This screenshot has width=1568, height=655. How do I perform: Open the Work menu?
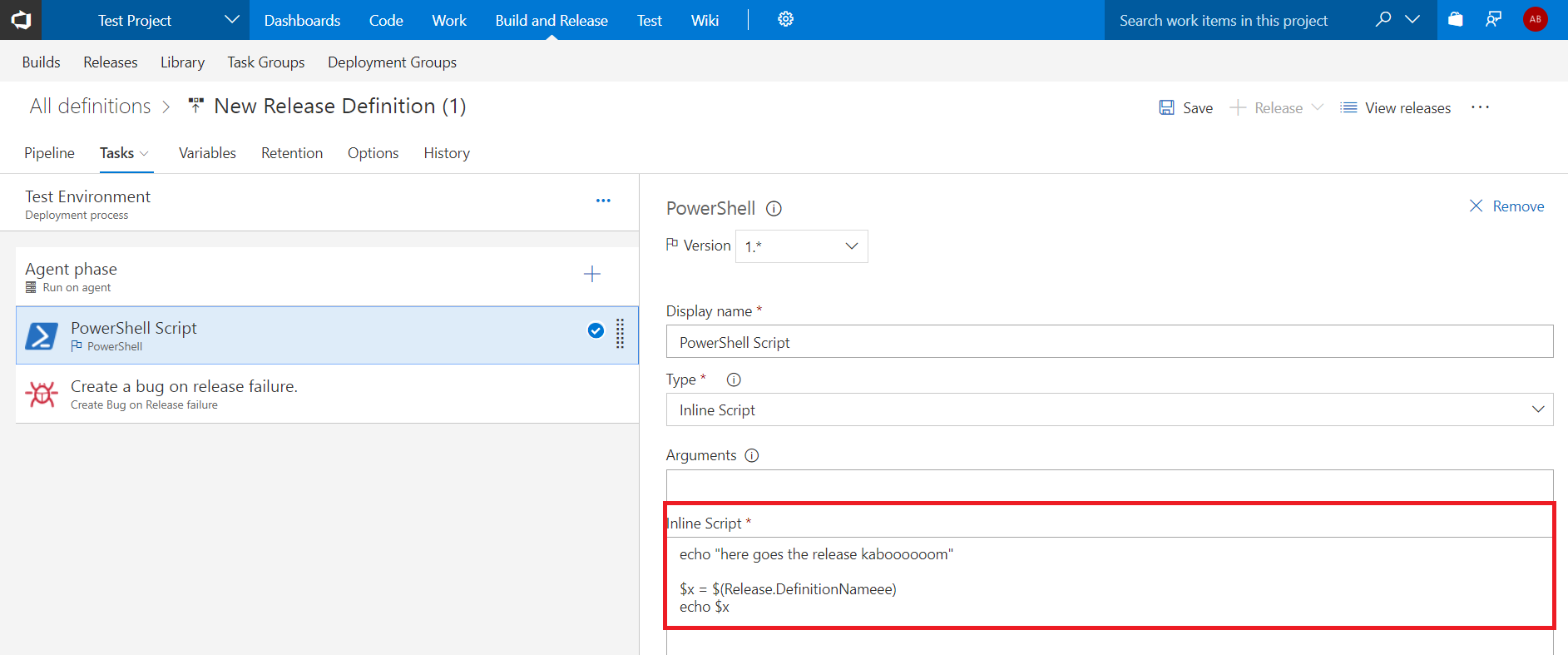(449, 20)
